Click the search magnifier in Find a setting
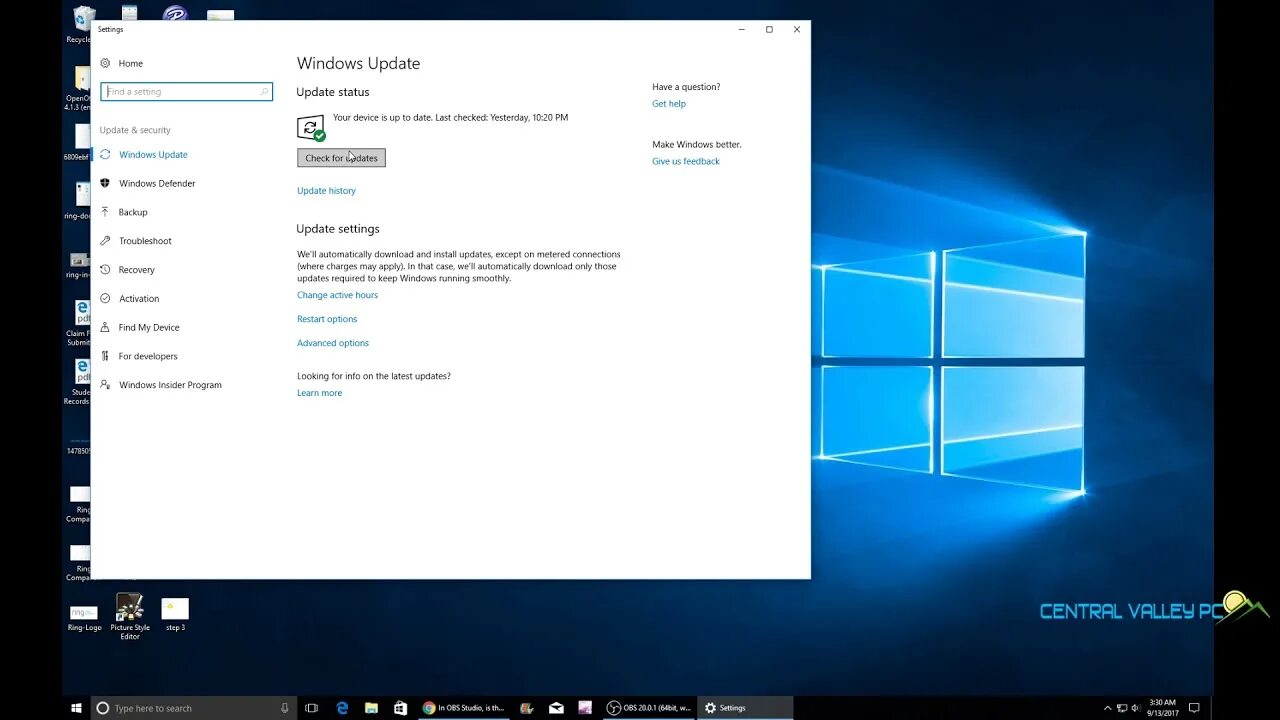This screenshot has width=1280, height=720. point(264,91)
